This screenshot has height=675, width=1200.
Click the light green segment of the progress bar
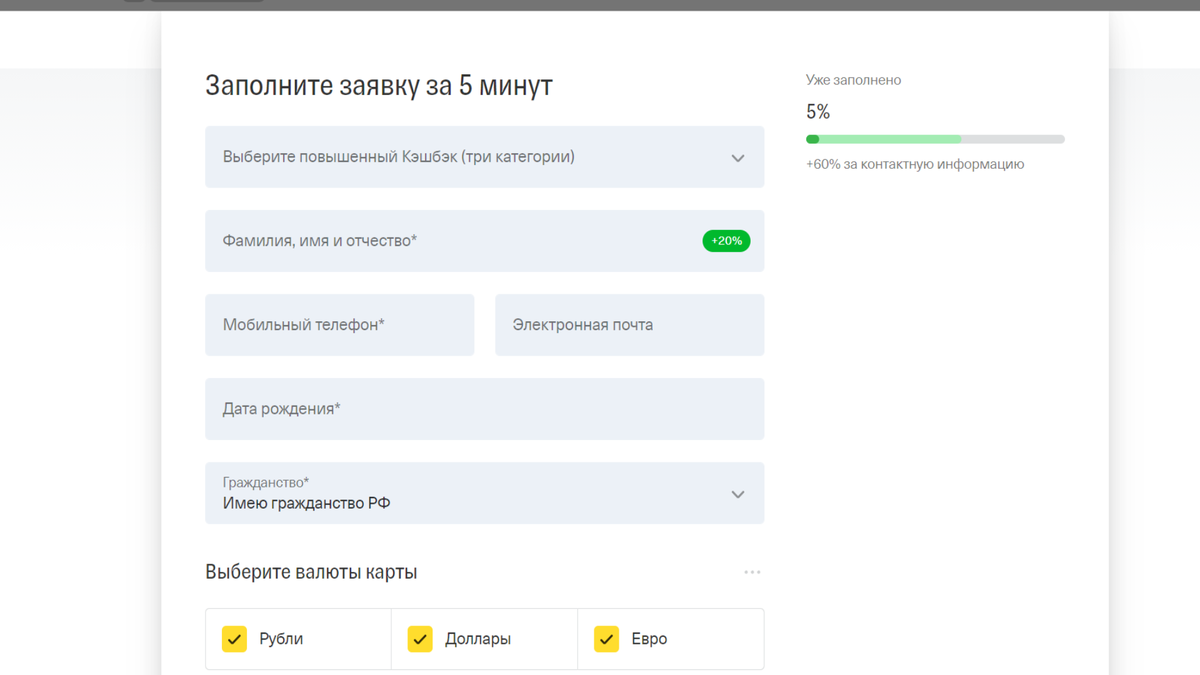(x=890, y=139)
